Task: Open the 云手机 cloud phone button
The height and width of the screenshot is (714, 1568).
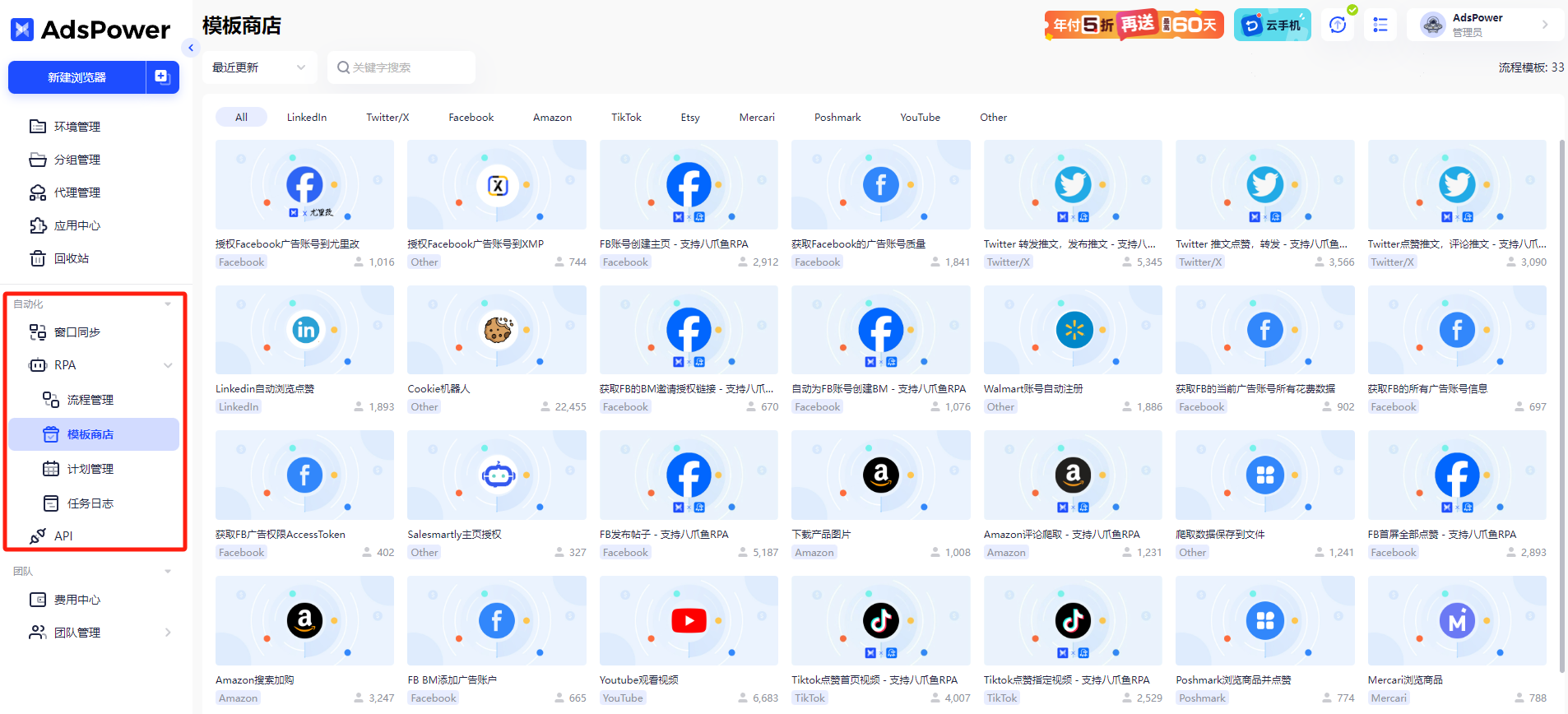Action: [x=1272, y=25]
